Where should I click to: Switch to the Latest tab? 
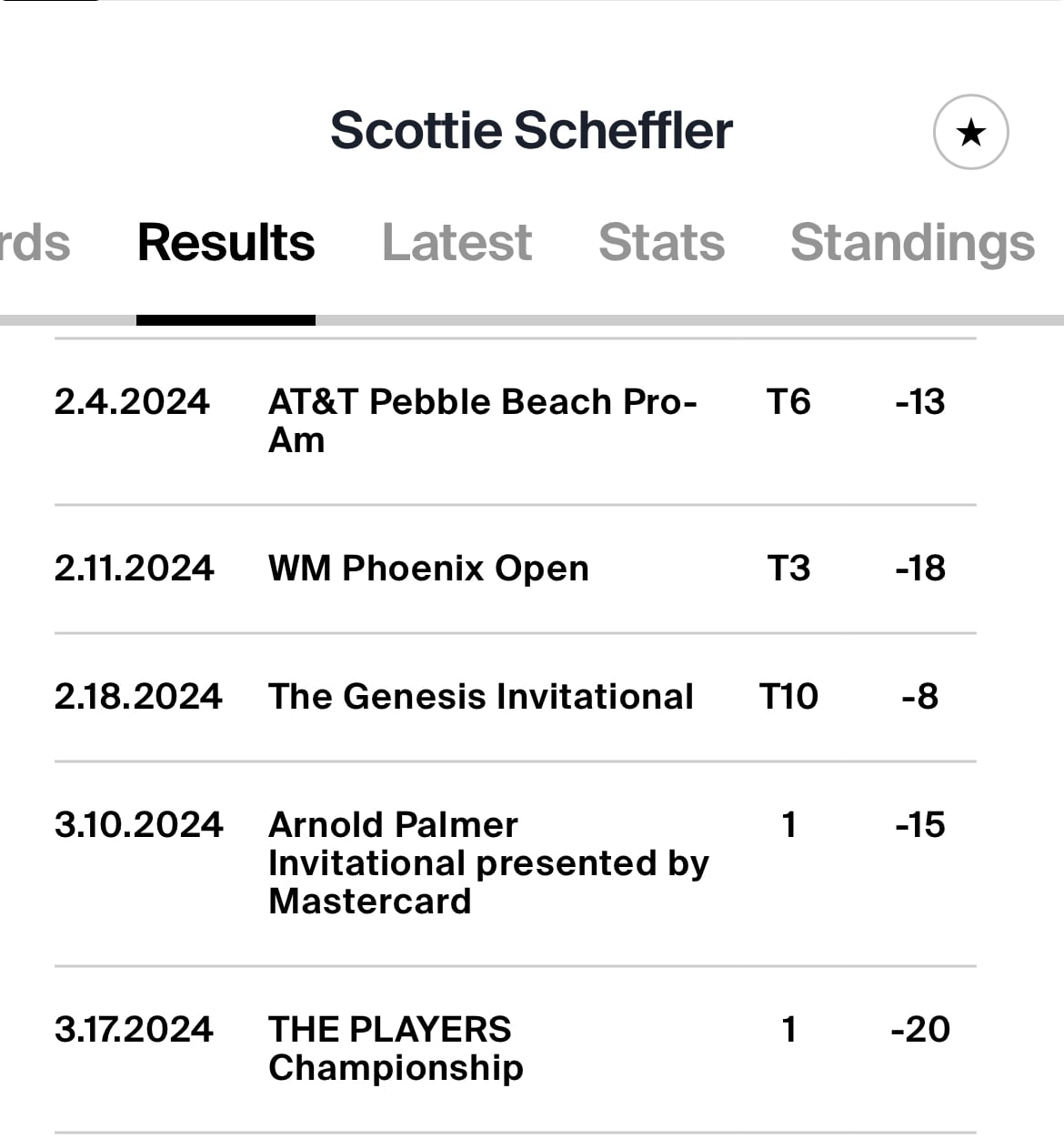pos(457,243)
